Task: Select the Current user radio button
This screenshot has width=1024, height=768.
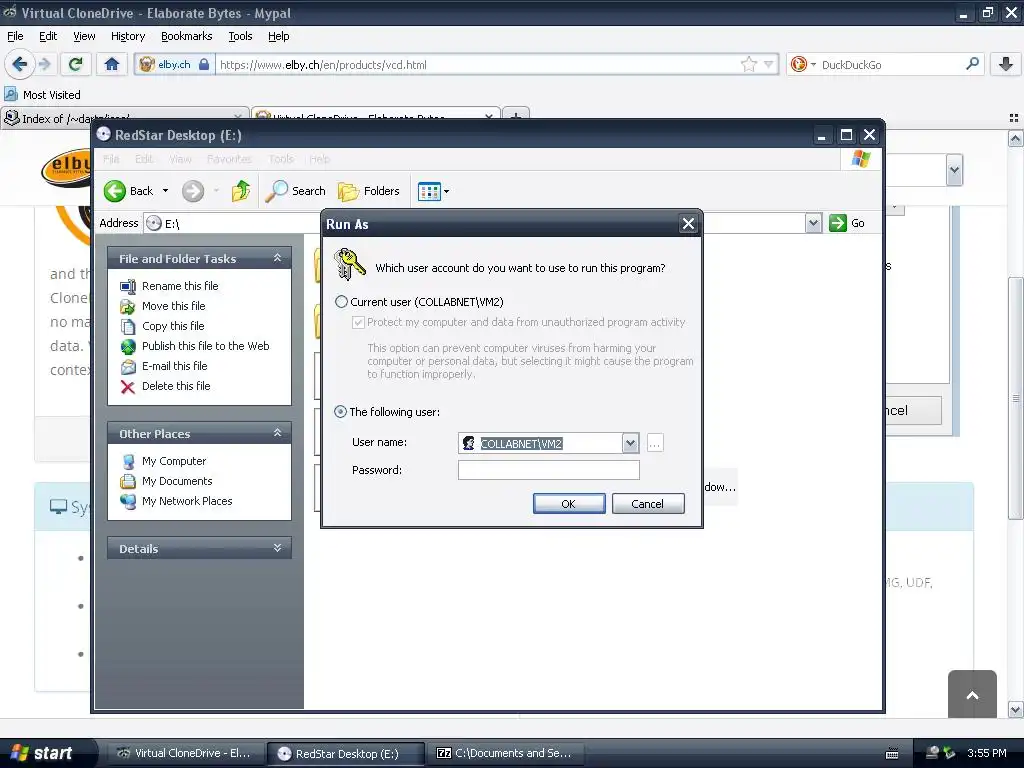Action: [x=342, y=302]
